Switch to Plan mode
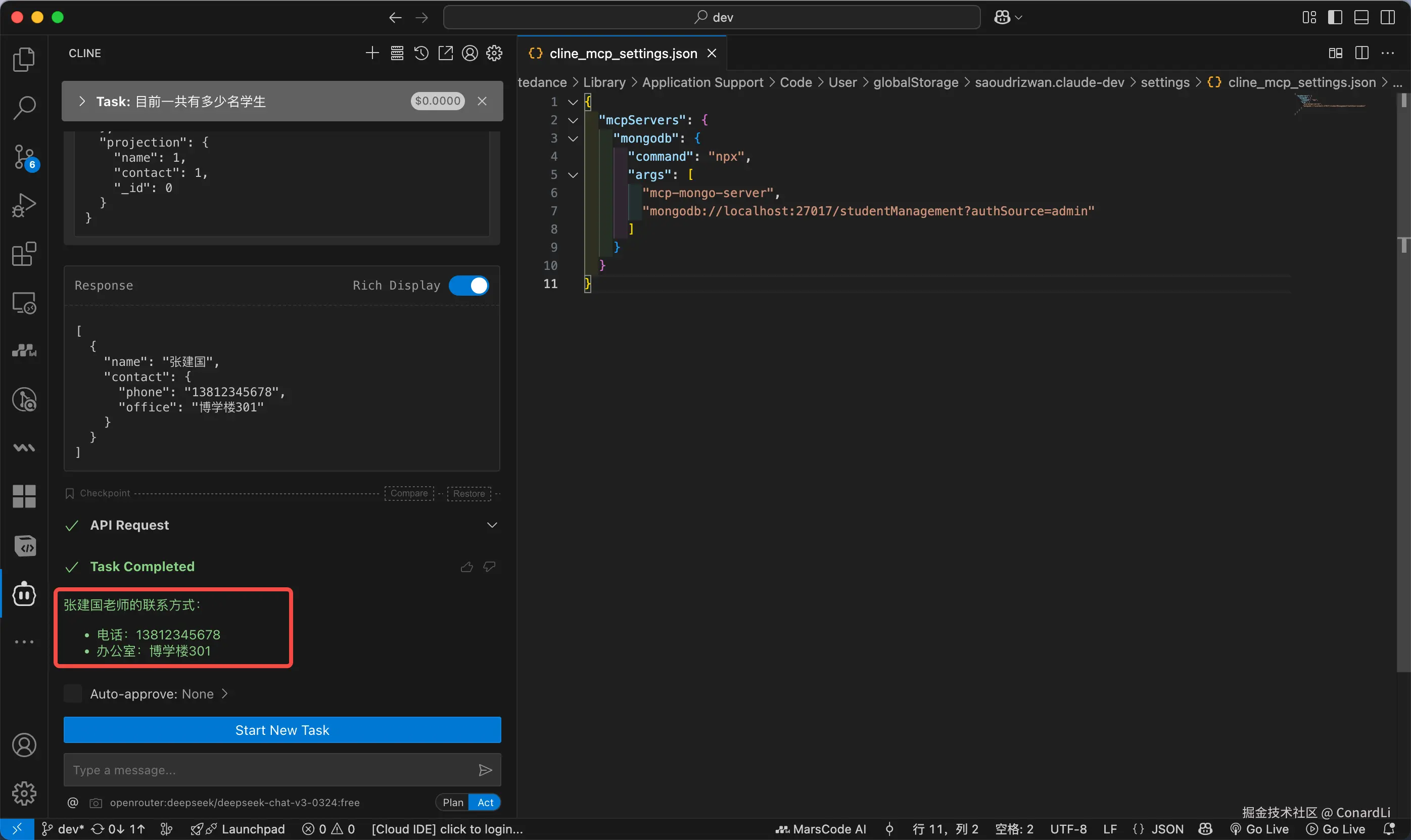This screenshot has width=1411, height=840. click(452, 802)
